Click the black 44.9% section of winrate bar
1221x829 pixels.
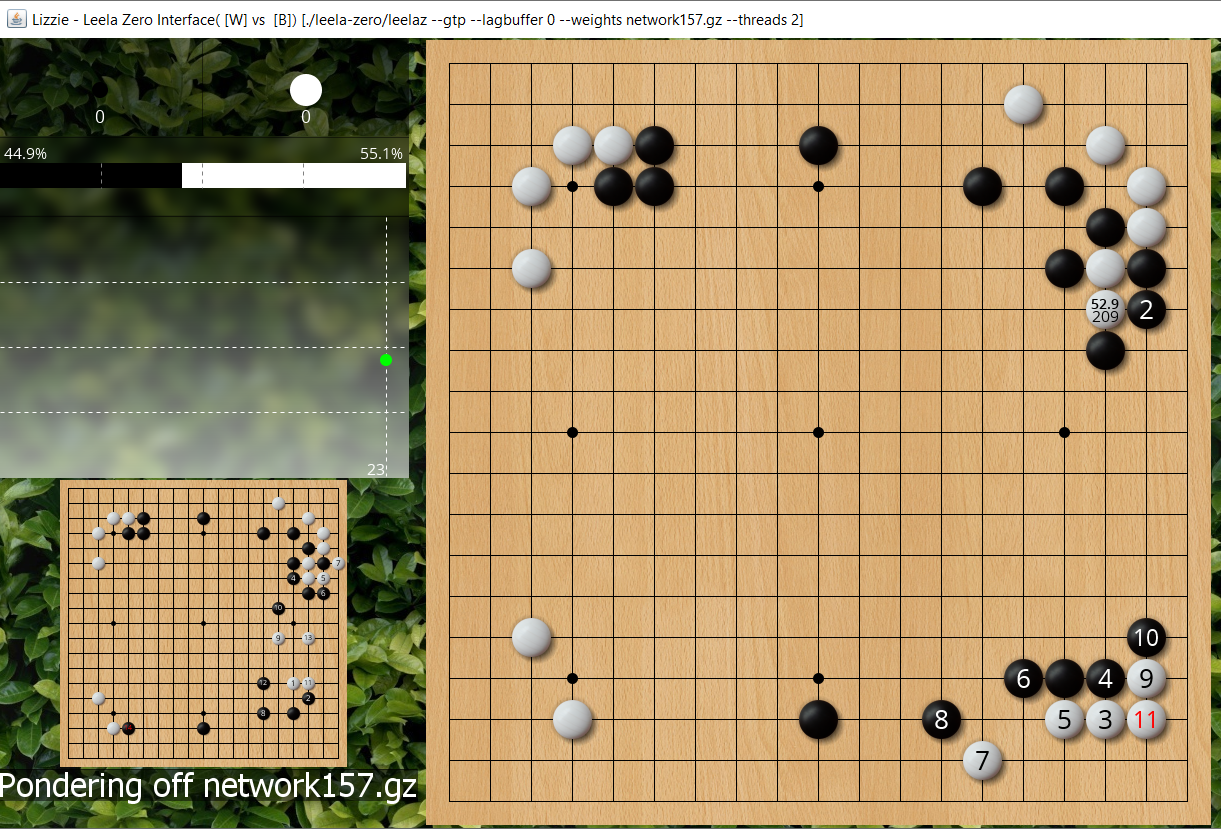pyautogui.click(x=90, y=175)
